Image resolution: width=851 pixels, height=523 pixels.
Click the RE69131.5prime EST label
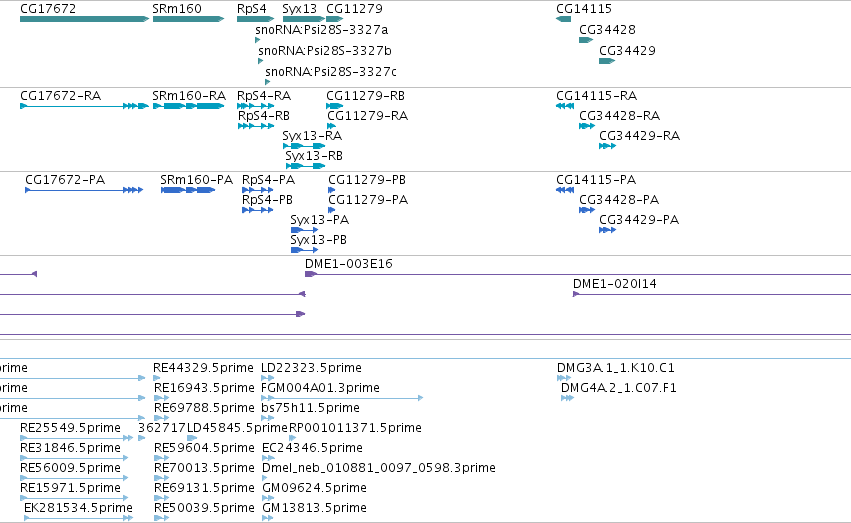pos(204,488)
